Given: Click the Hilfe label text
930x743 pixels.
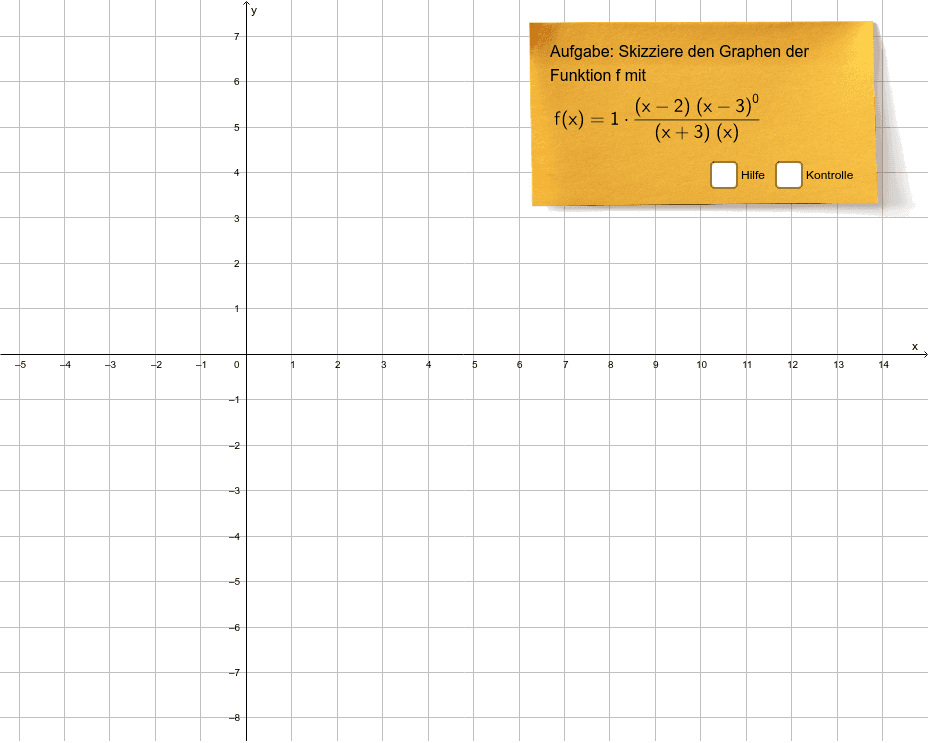Looking at the screenshot, I should pos(753,176).
